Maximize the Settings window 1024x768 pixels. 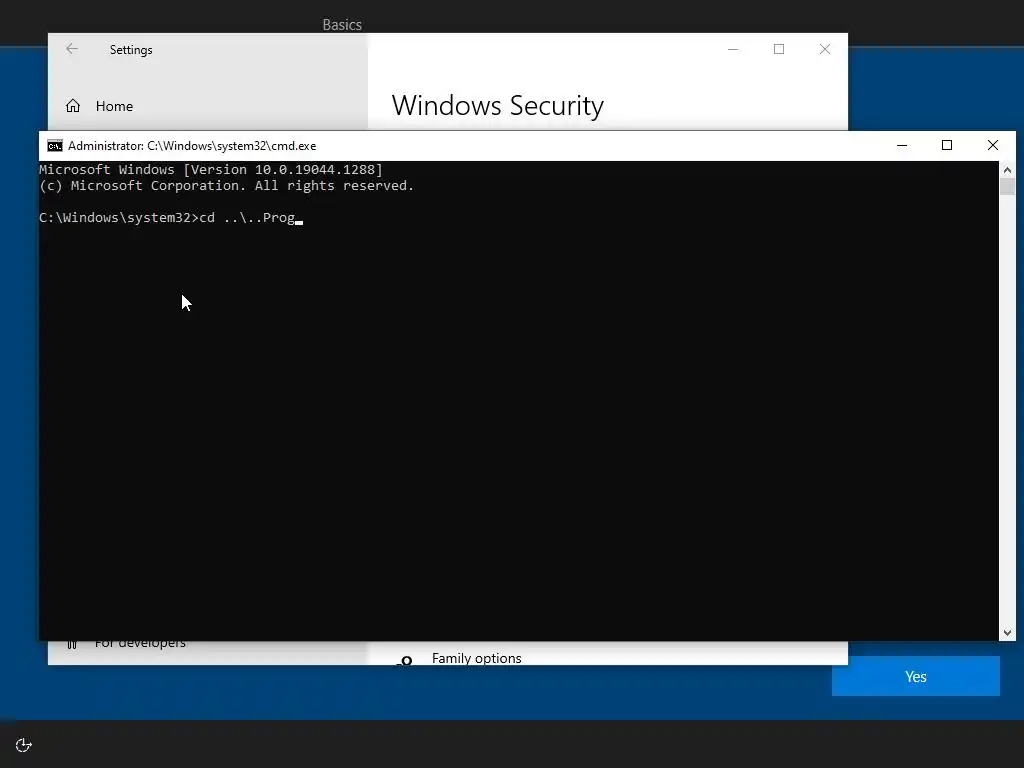[x=779, y=49]
